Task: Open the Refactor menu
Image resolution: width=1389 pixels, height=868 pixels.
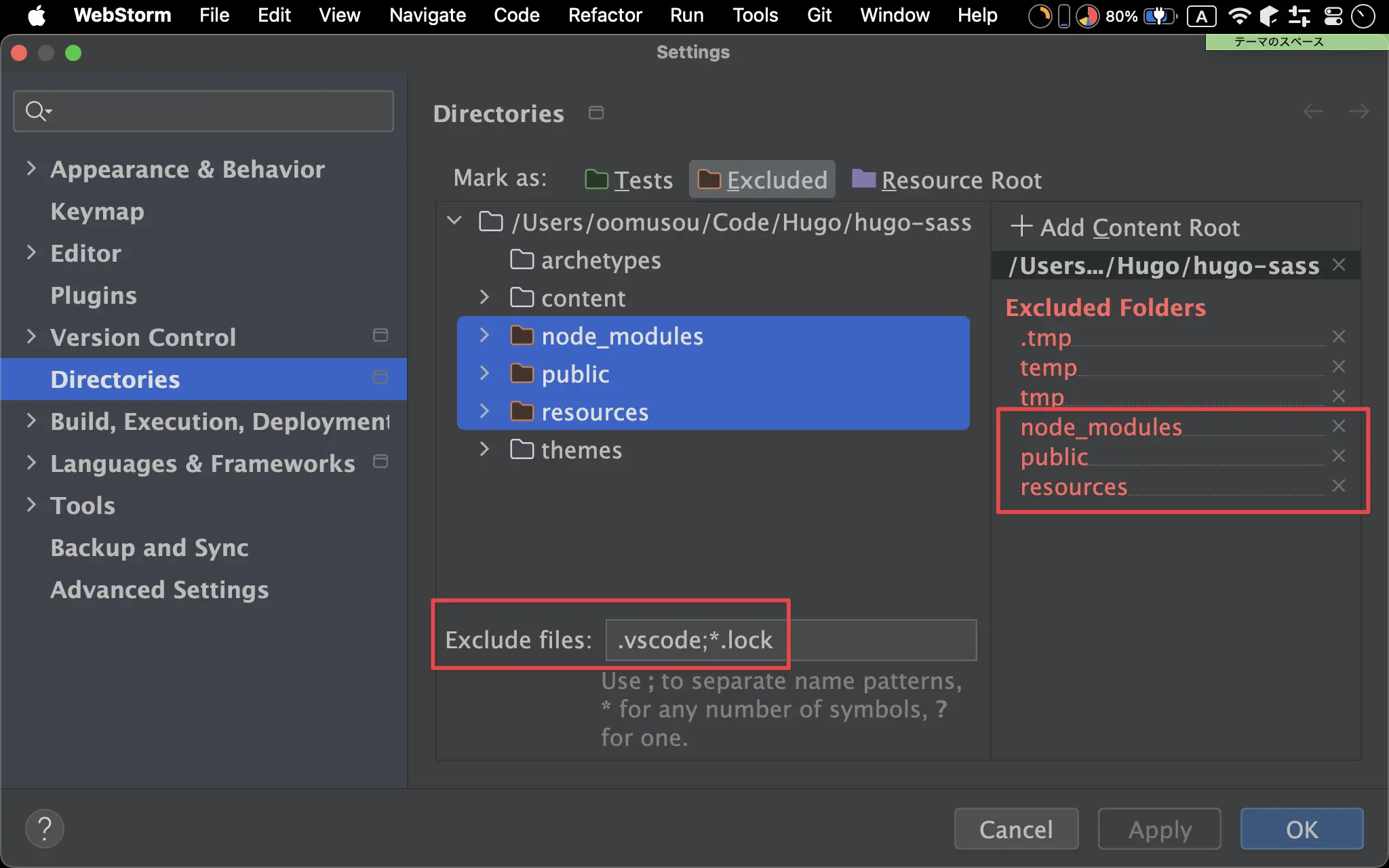Action: coord(604,15)
